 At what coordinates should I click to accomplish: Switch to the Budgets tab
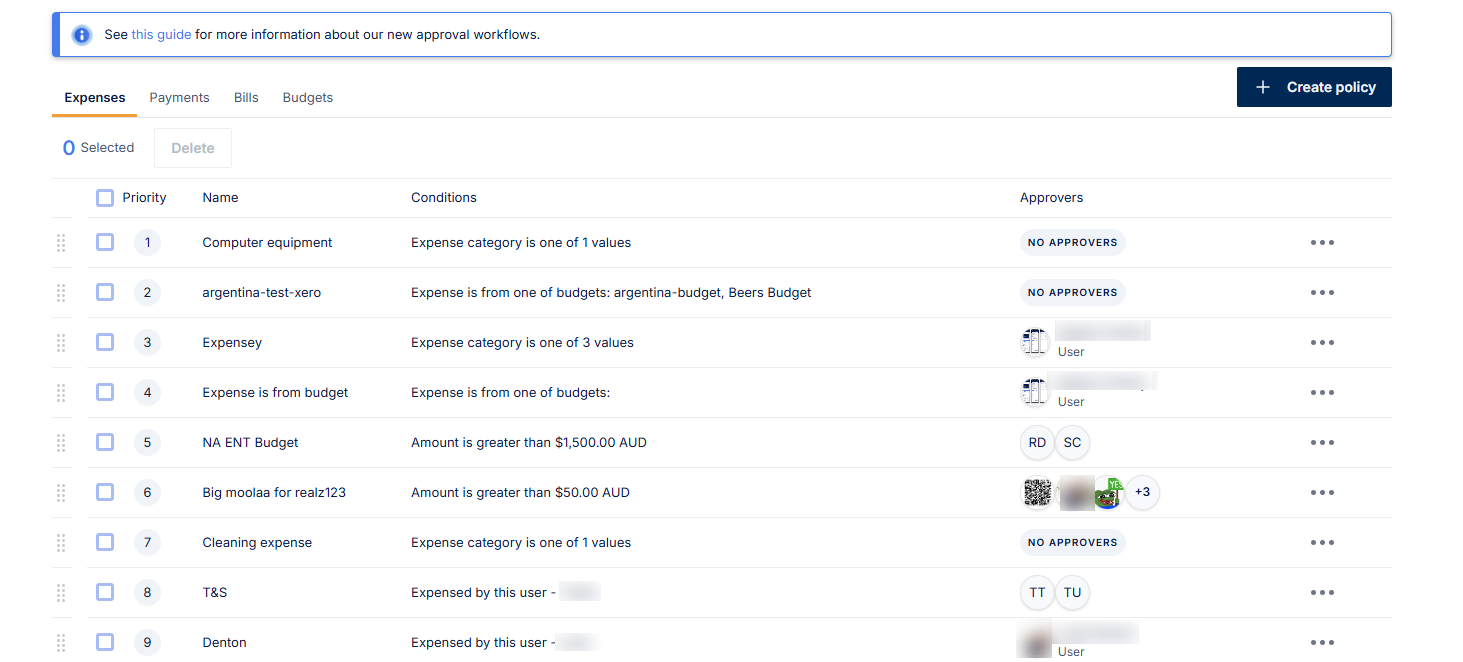[307, 98]
